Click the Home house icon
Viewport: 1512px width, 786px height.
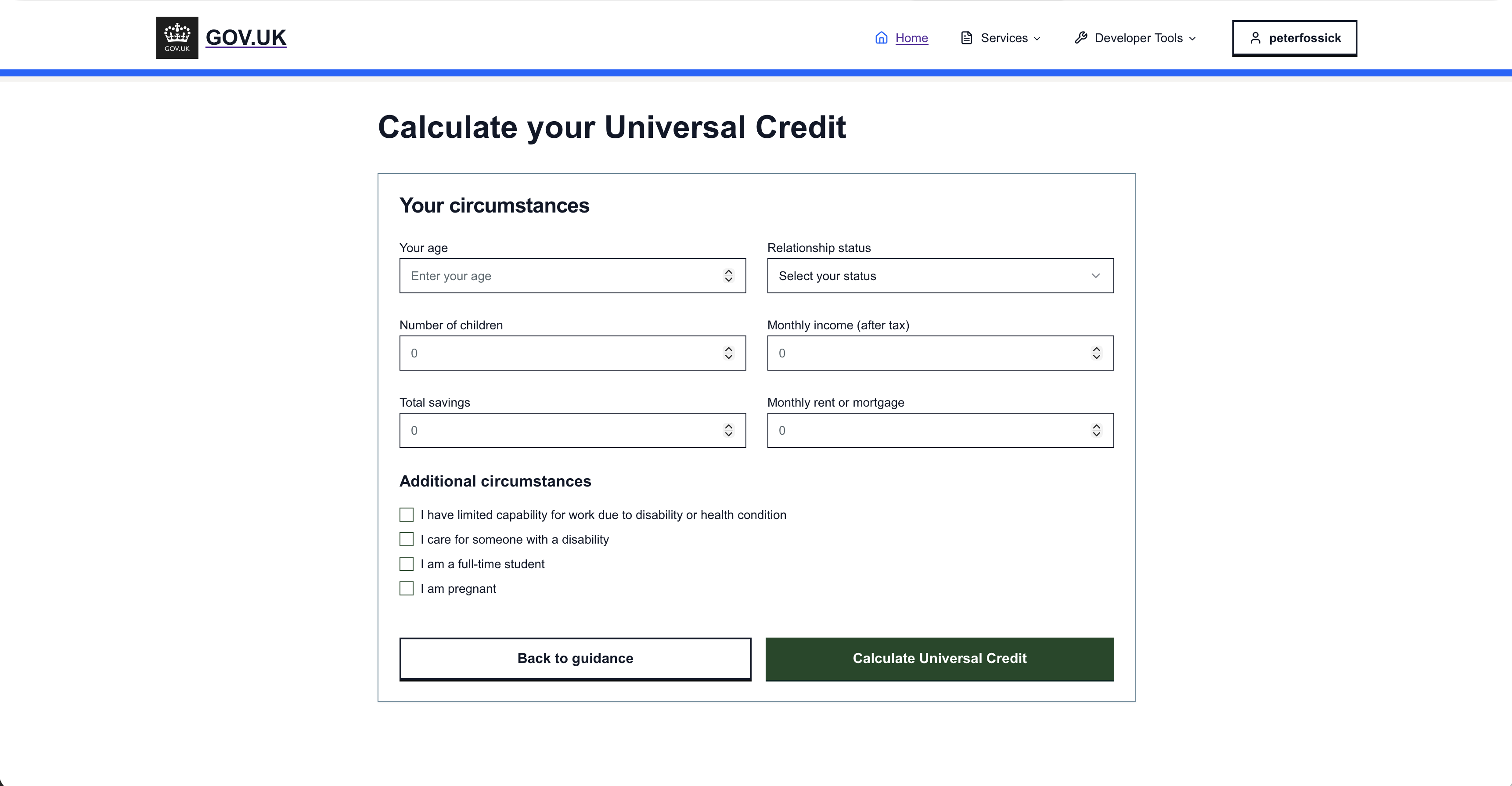pos(881,38)
